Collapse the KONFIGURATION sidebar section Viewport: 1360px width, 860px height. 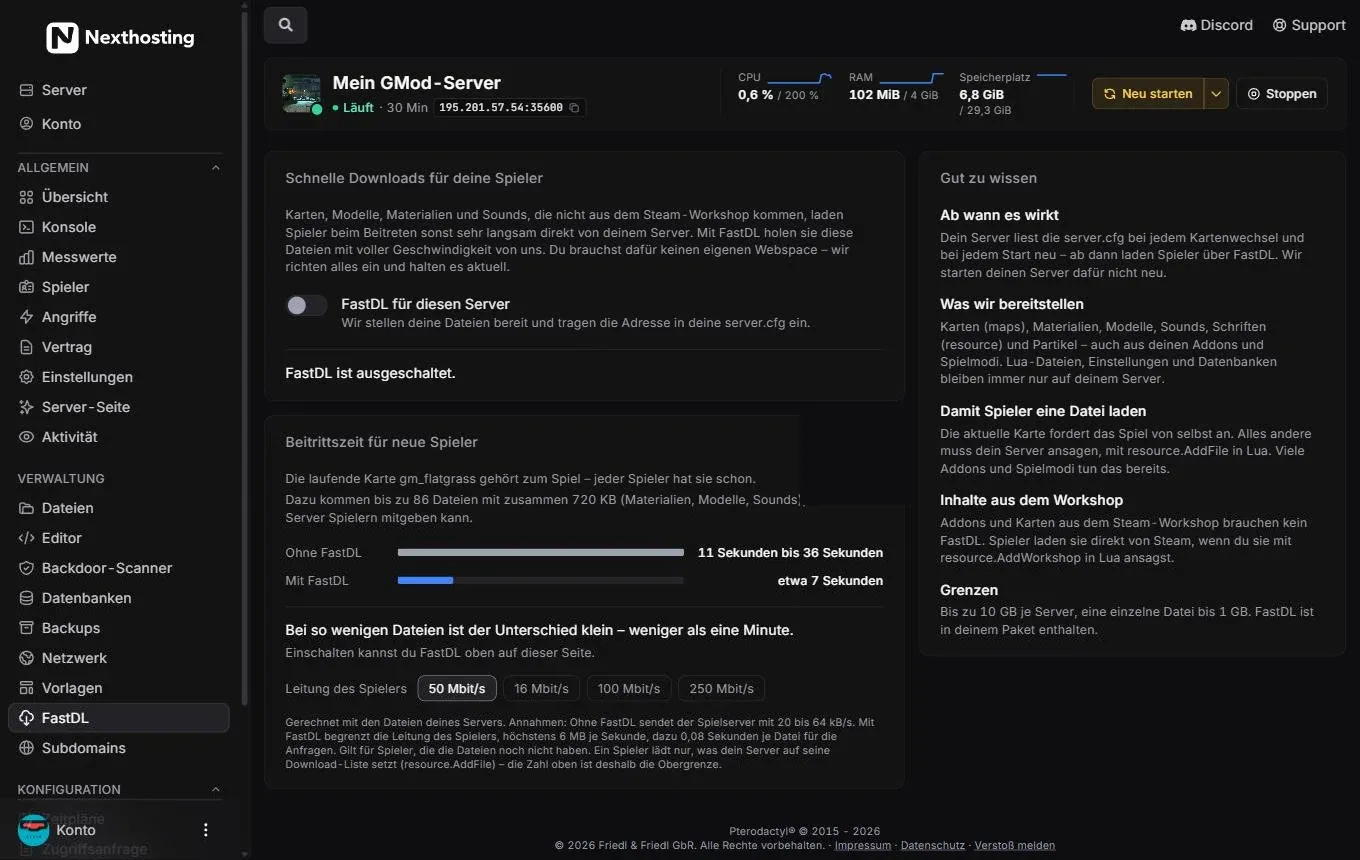coord(216,790)
